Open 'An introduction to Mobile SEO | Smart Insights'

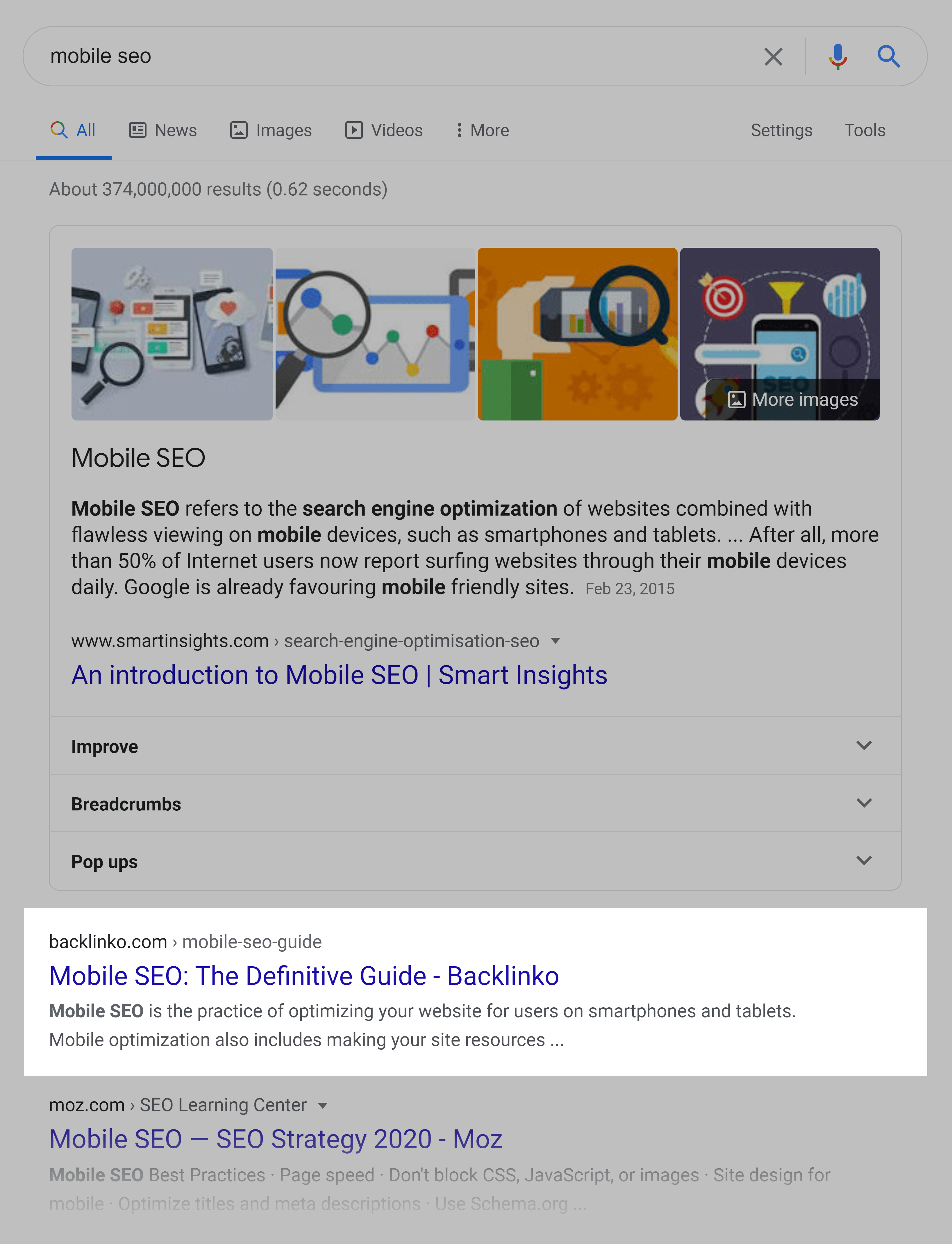click(x=340, y=675)
